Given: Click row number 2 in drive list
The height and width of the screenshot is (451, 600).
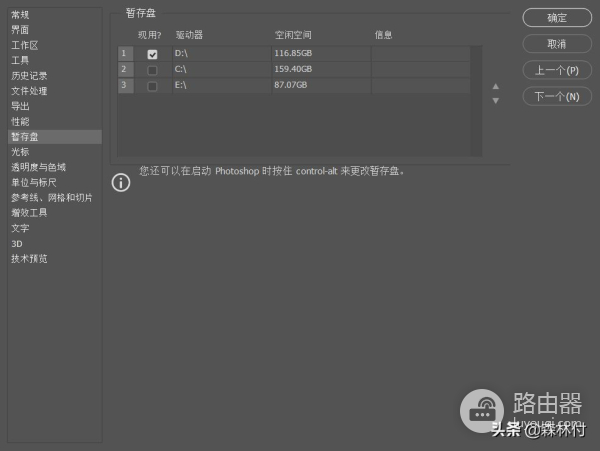Looking at the screenshot, I should tap(126, 70).
